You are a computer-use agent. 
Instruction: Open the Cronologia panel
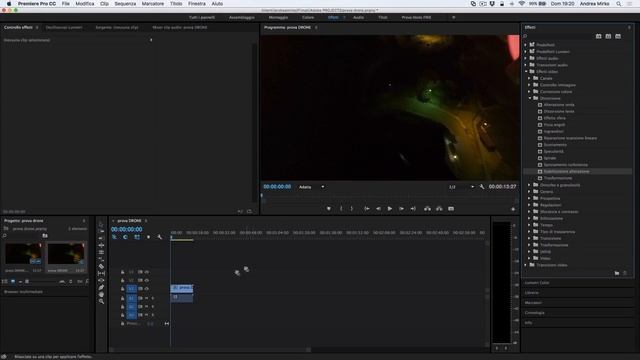(535, 313)
